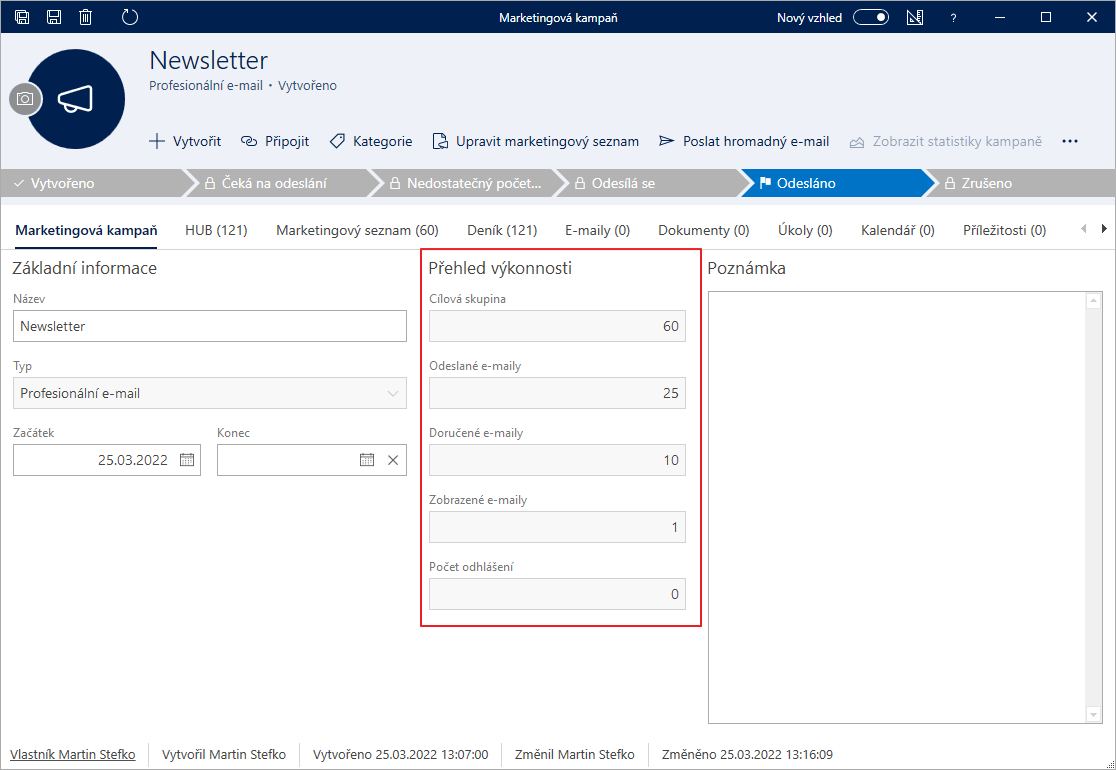Open the Začátek calendar picker icon
The width and height of the screenshot is (1116, 770).
tap(186, 460)
